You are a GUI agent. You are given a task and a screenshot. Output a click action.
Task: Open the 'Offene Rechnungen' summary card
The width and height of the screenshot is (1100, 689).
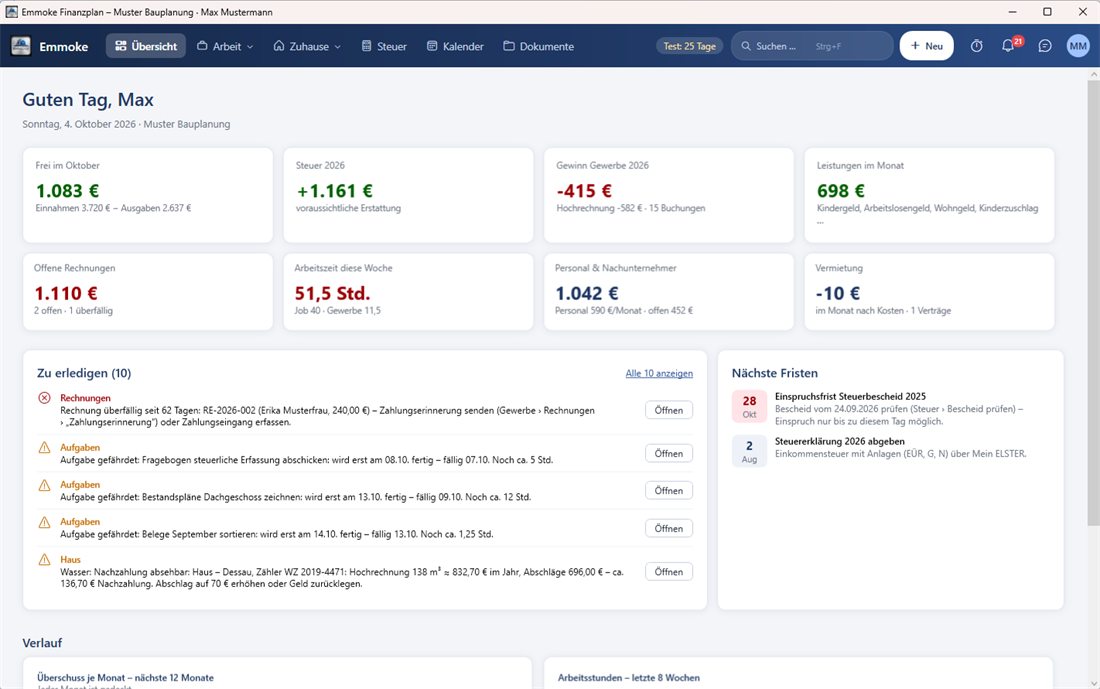click(148, 291)
